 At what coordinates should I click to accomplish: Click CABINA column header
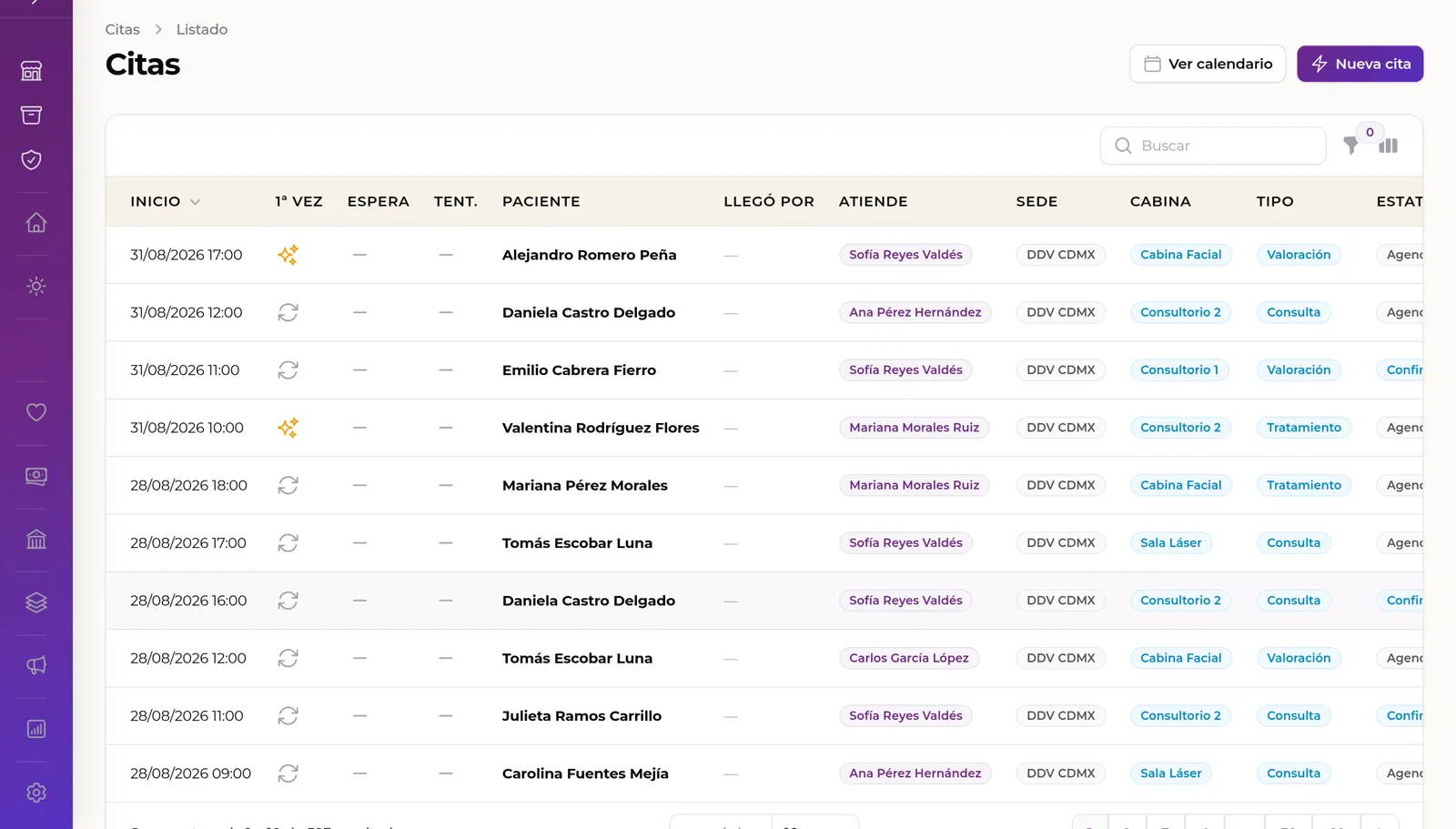tap(1160, 201)
